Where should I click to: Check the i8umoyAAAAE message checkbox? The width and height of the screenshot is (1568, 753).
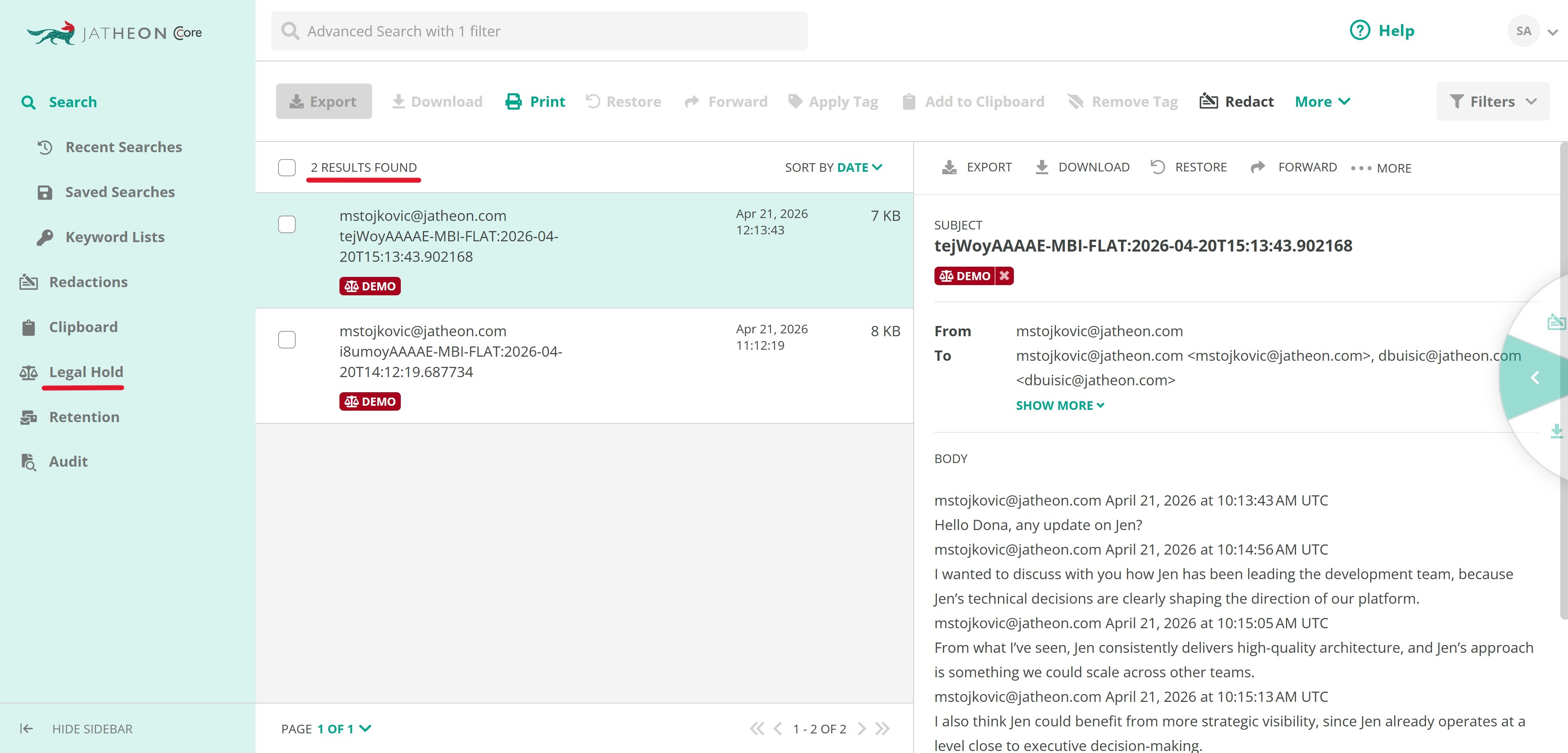pyautogui.click(x=287, y=339)
